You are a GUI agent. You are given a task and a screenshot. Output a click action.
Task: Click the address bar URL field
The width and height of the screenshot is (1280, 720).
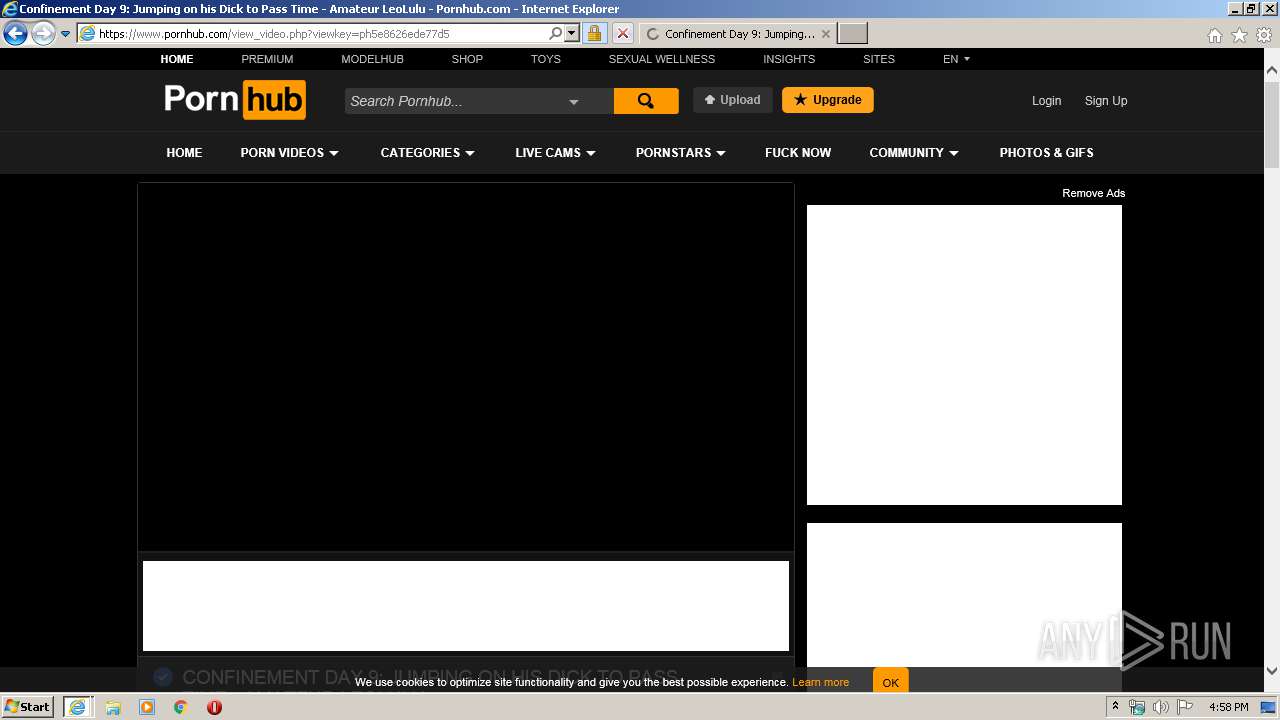coord(313,34)
